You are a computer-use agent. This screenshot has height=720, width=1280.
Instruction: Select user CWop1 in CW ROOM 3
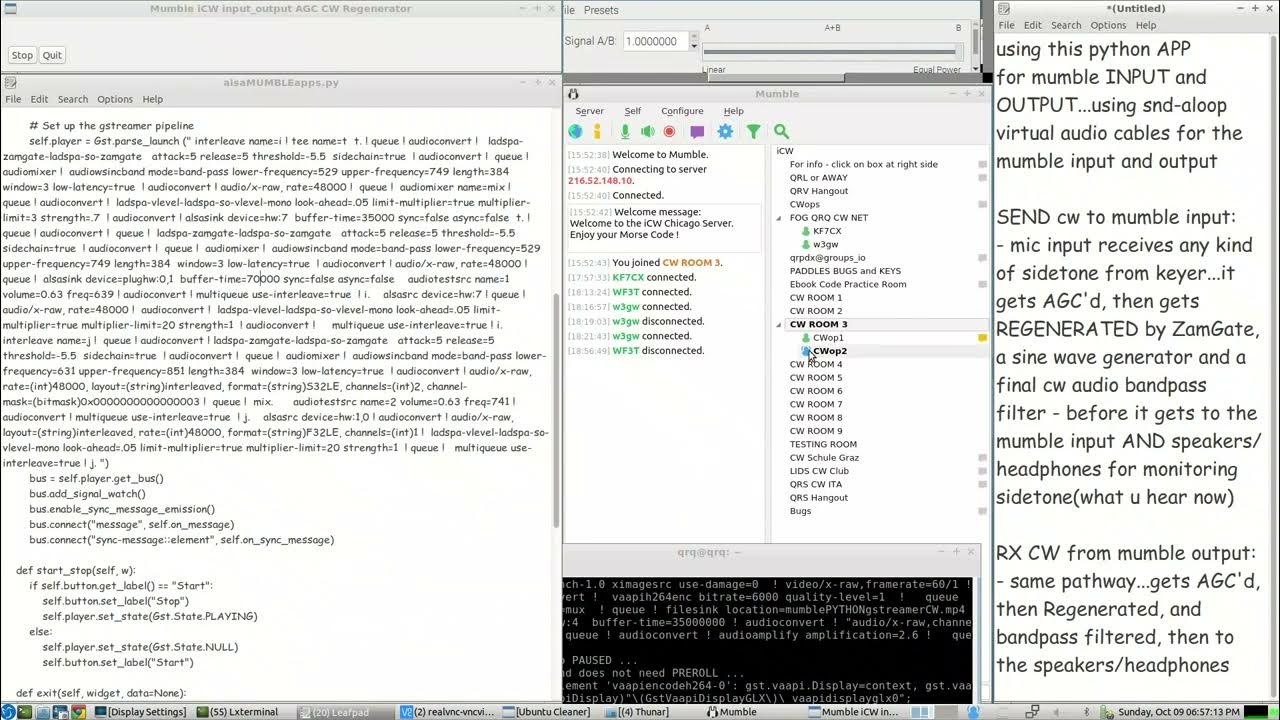click(827, 338)
